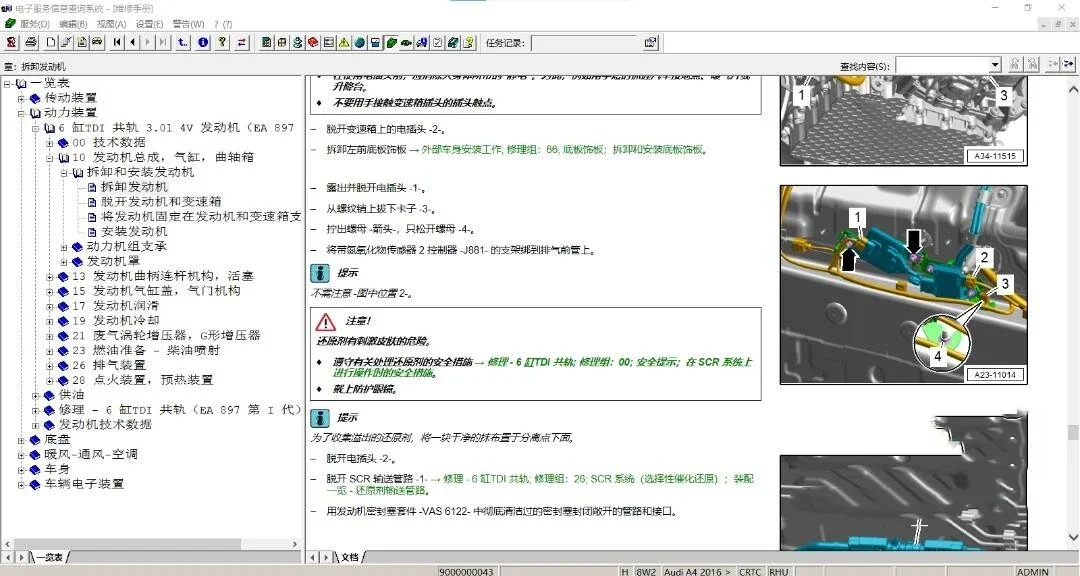Switch to the 文档 tab at bottom

click(x=350, y=557)
